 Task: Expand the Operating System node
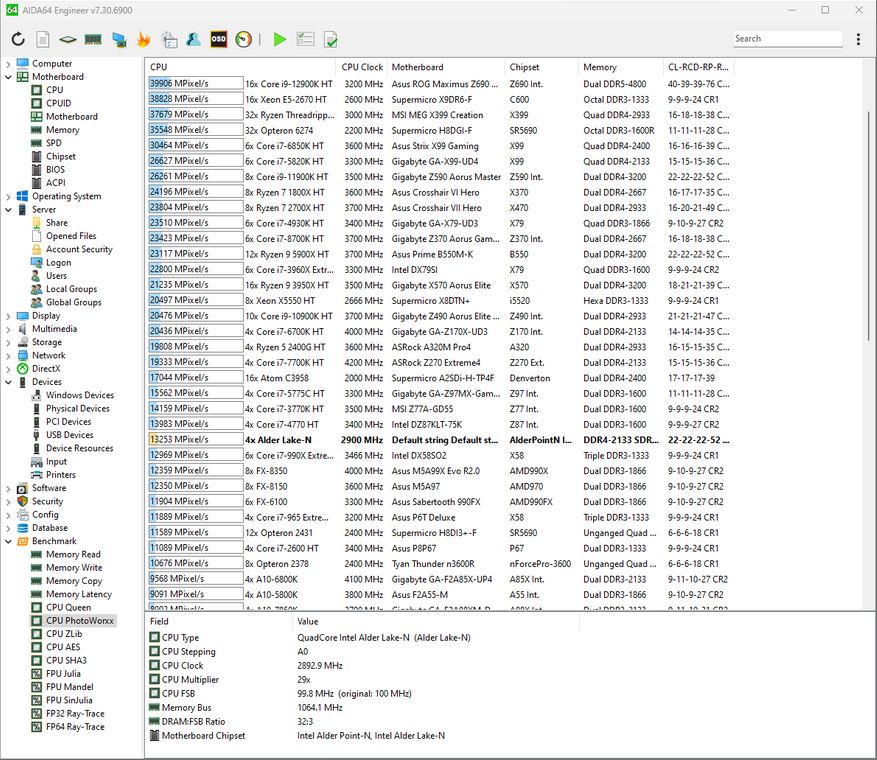click(x=8, y=196)
